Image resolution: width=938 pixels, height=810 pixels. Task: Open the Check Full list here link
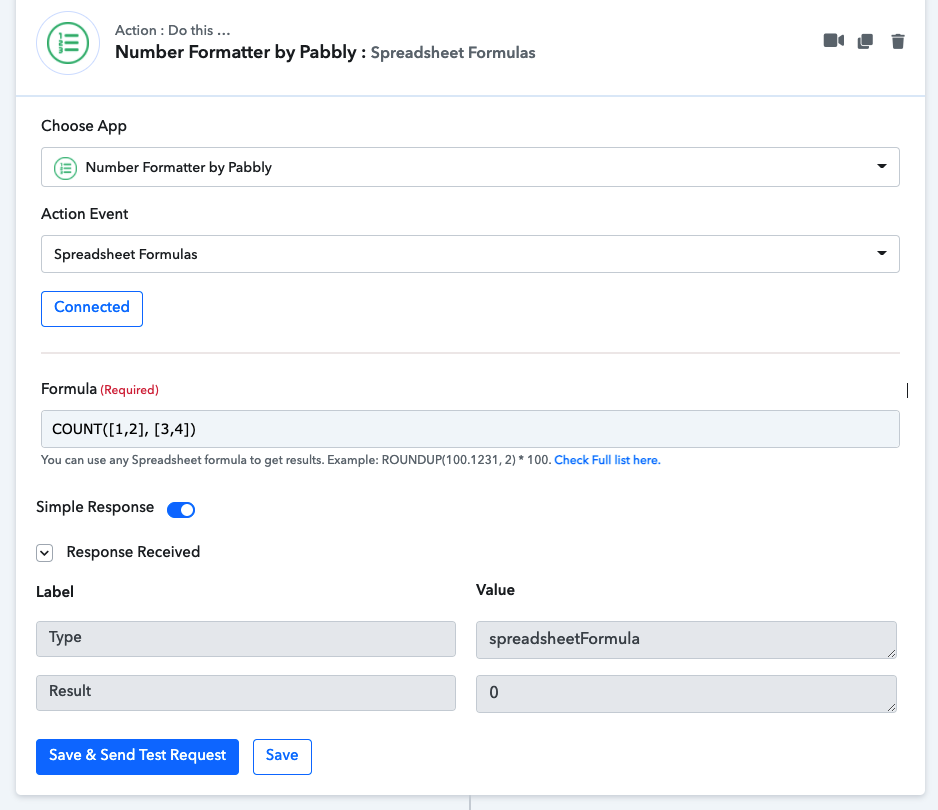click(x=607, y=460)
